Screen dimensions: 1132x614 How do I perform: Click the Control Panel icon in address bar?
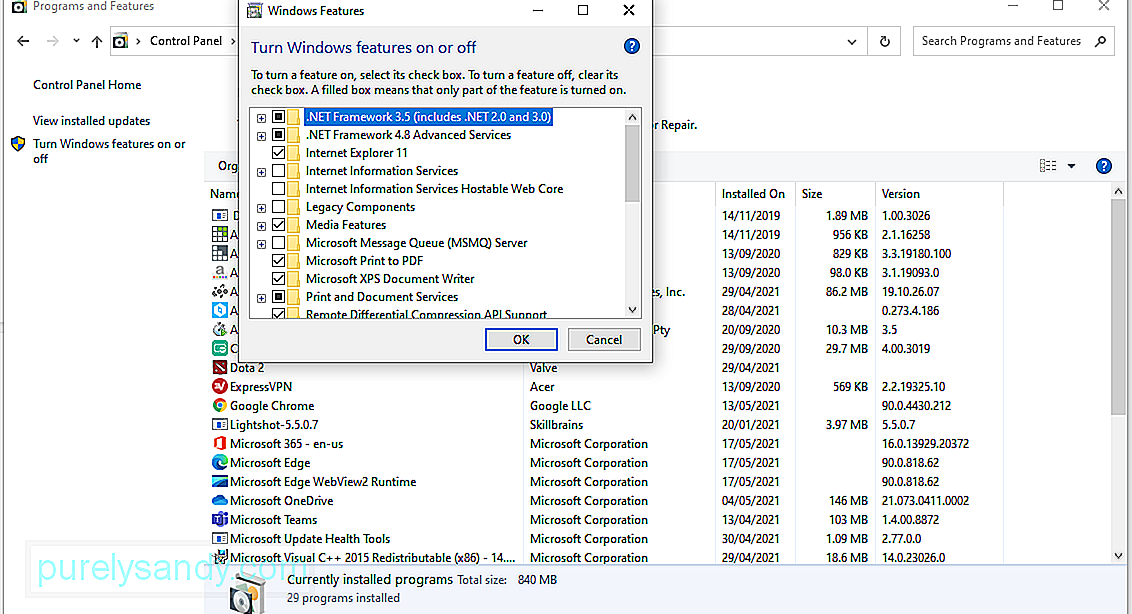[x=121, y=42]
